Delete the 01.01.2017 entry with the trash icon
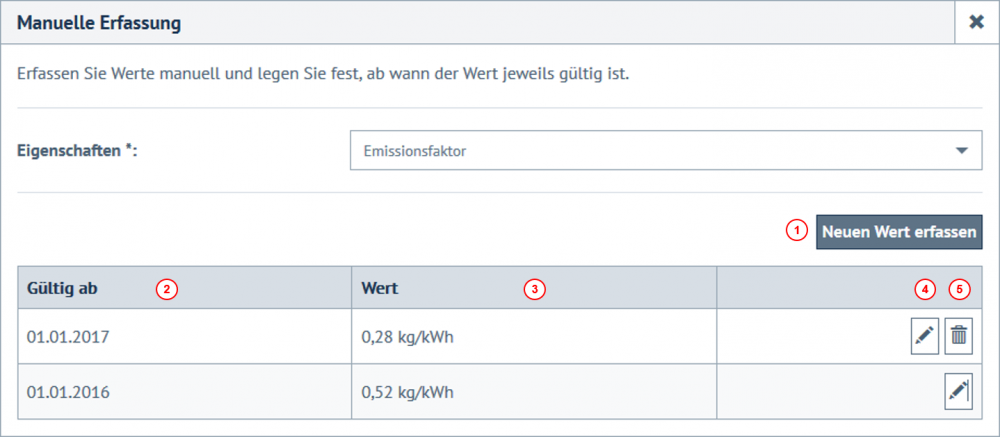The image size is (1000, 437). tap(959, 338)
